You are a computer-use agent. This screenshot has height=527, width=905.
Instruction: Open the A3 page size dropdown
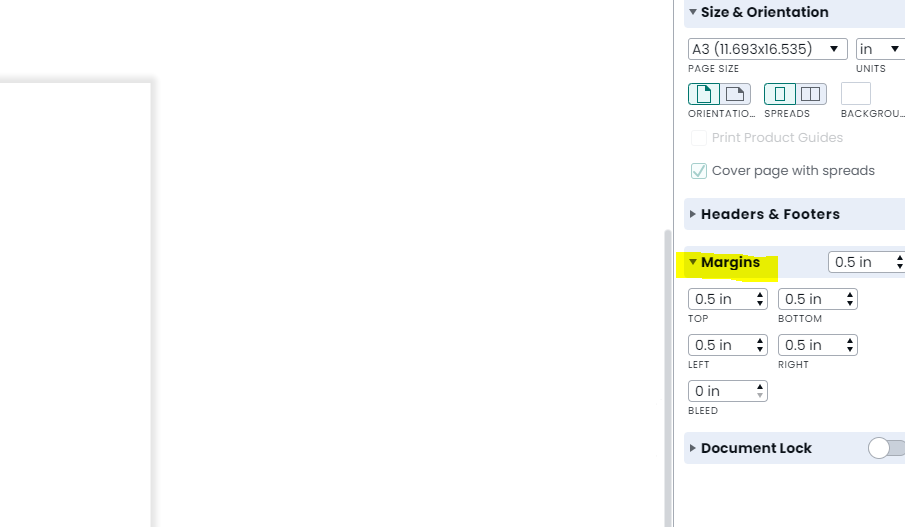(768, 49)
